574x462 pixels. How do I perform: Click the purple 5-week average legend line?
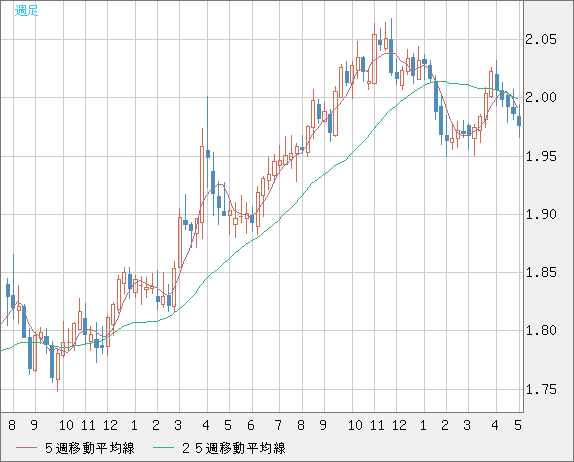26,448
